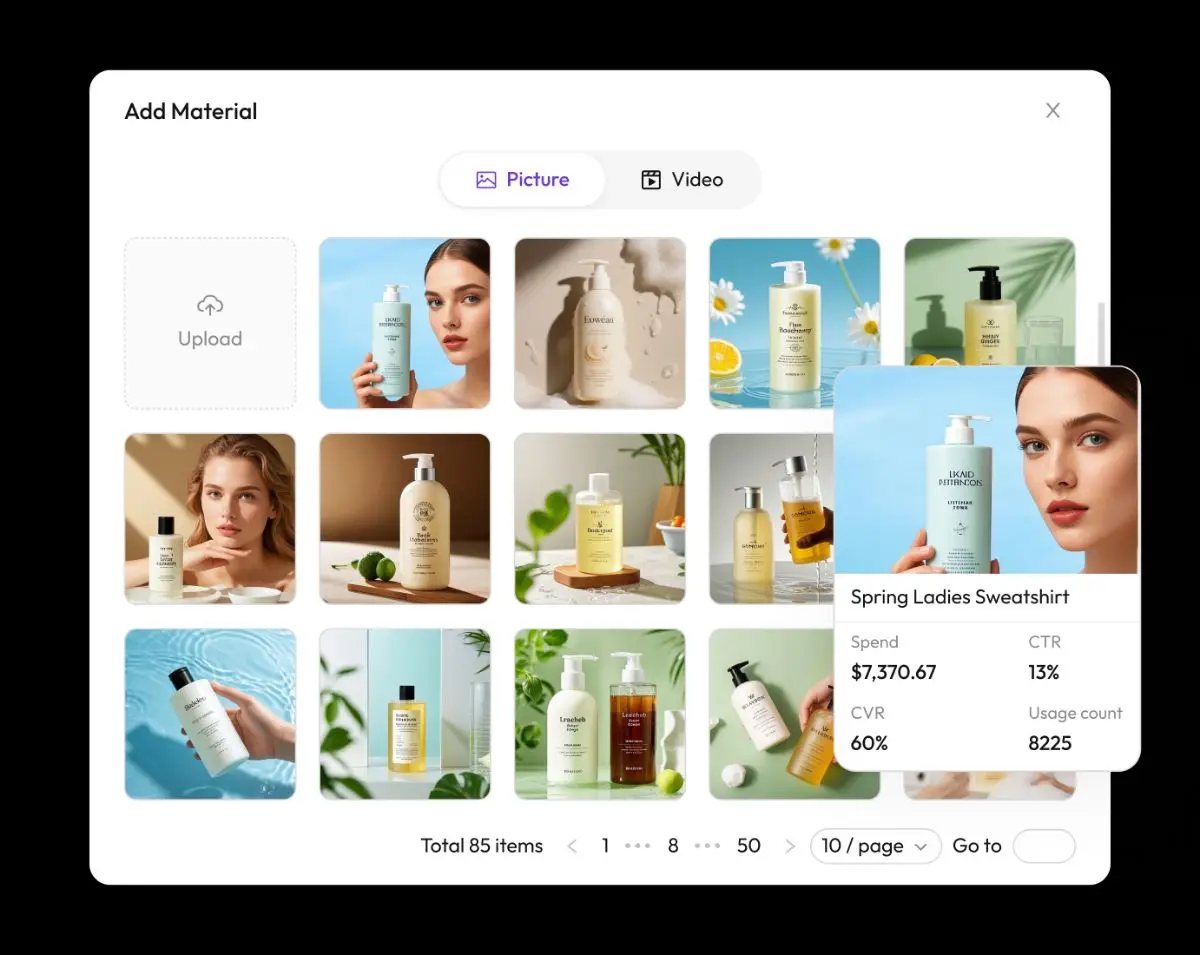Go to next page arrow
The width and height of the screenshot is (1200, 955).
(790, 846)
